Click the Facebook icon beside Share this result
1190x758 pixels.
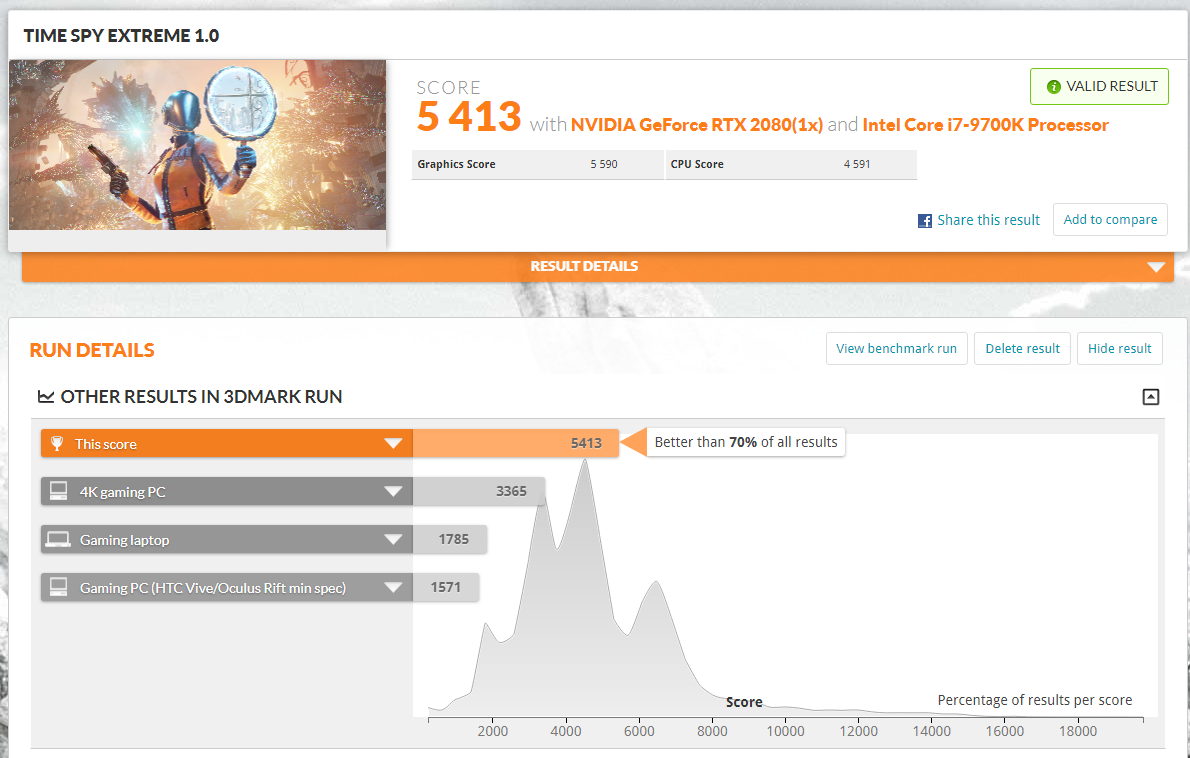pyautogui.click(x=924, y=221)
